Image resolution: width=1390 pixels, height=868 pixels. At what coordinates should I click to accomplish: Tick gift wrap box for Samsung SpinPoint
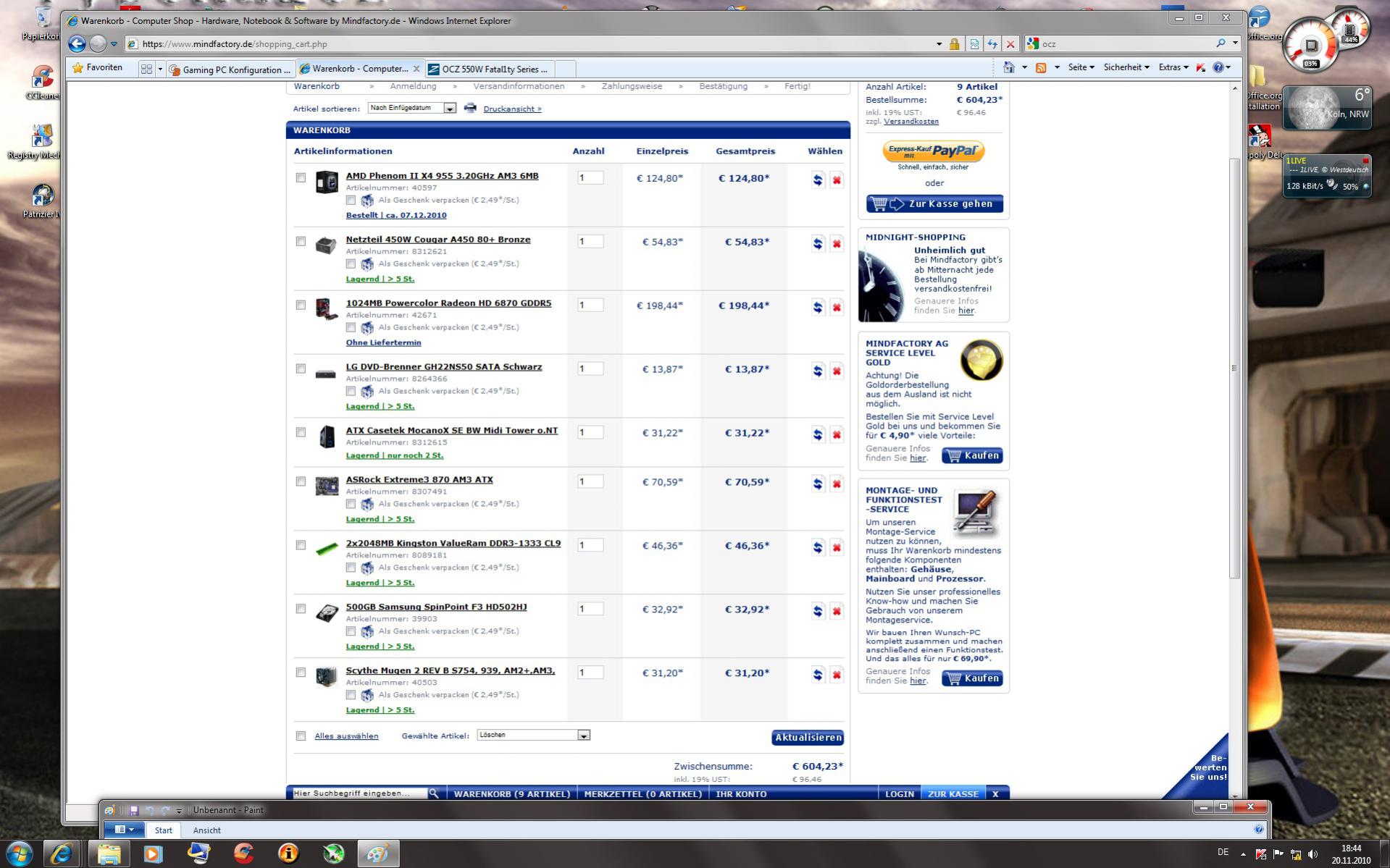coord(351,631)
